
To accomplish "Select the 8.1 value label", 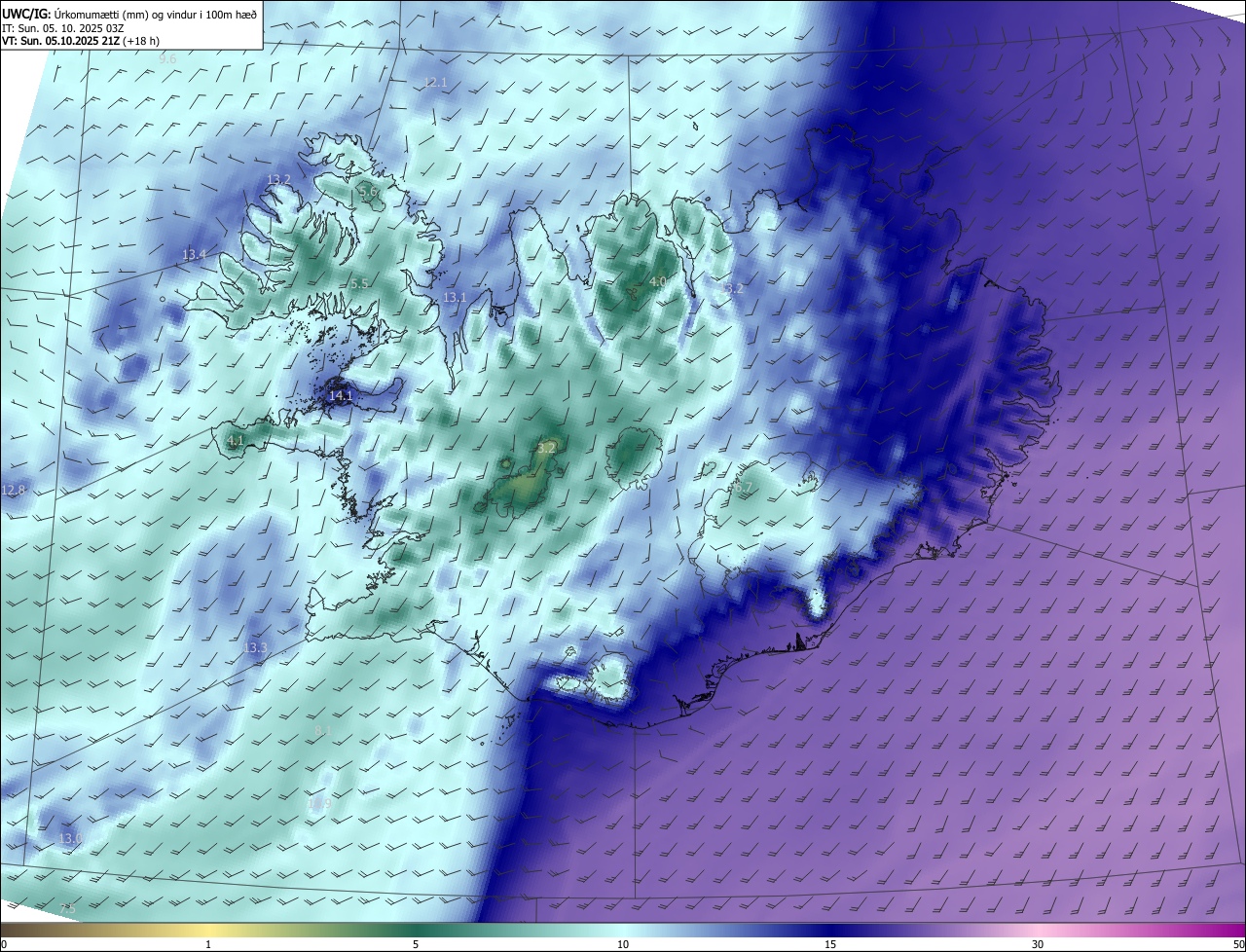I will pos(324,730).
